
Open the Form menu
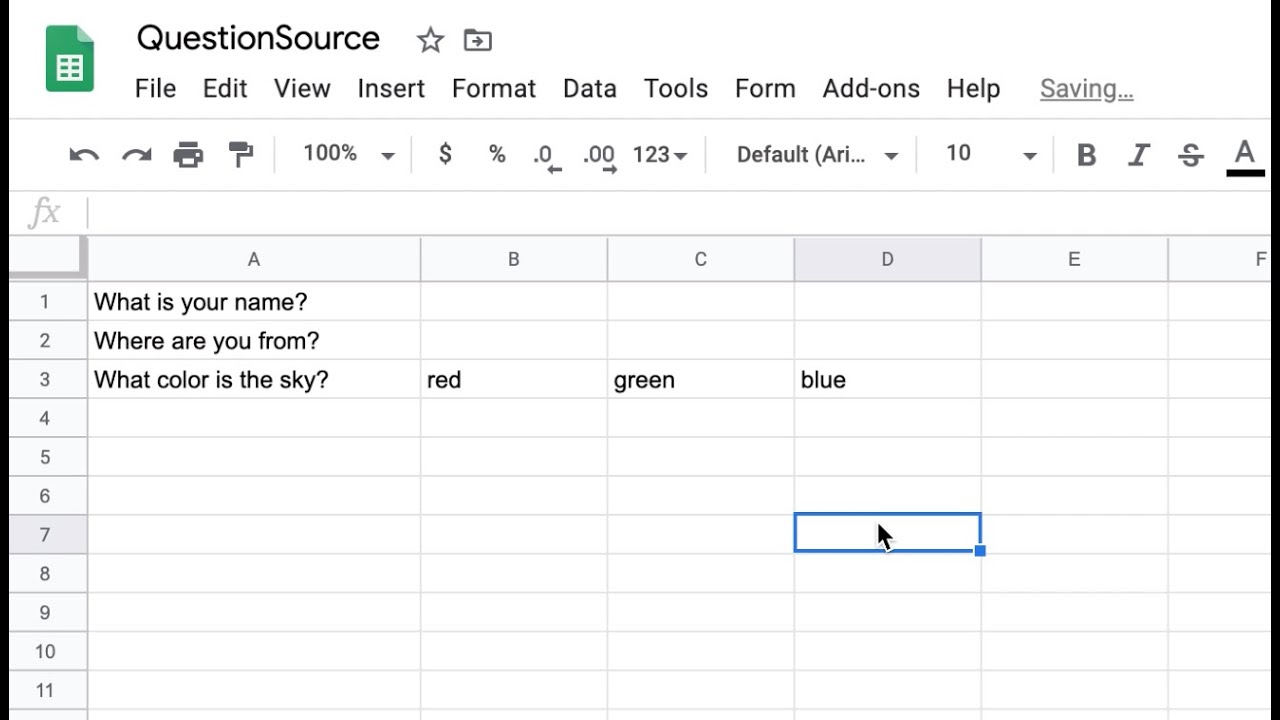[x=765, y=89]
